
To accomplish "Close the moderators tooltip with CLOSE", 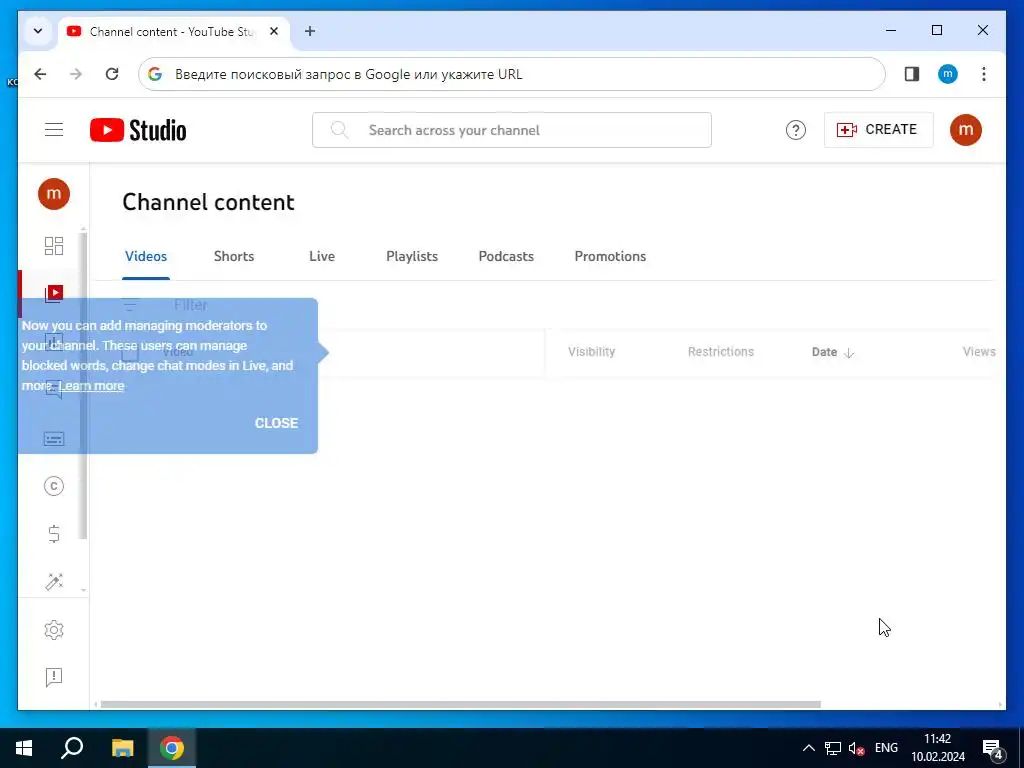I will pos(276,423).
